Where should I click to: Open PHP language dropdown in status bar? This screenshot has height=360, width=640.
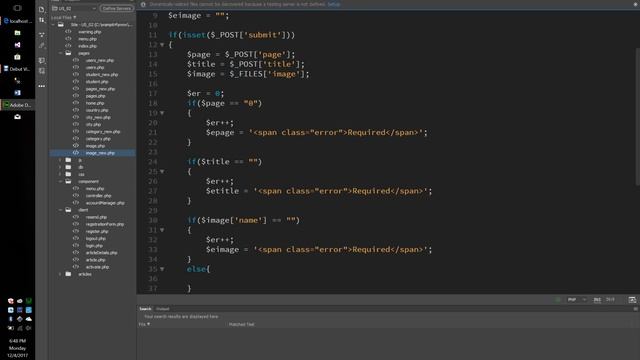point(576,300)
